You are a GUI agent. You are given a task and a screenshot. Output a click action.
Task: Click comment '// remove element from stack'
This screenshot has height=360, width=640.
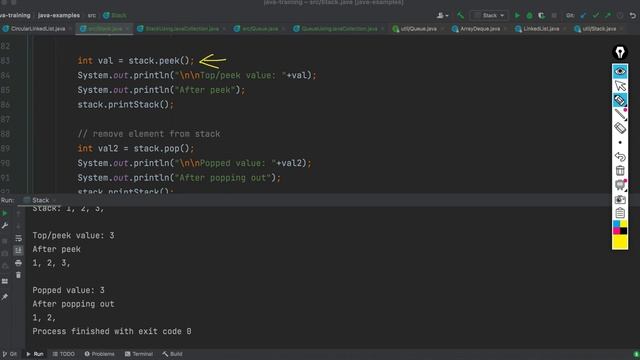(149, 134)
